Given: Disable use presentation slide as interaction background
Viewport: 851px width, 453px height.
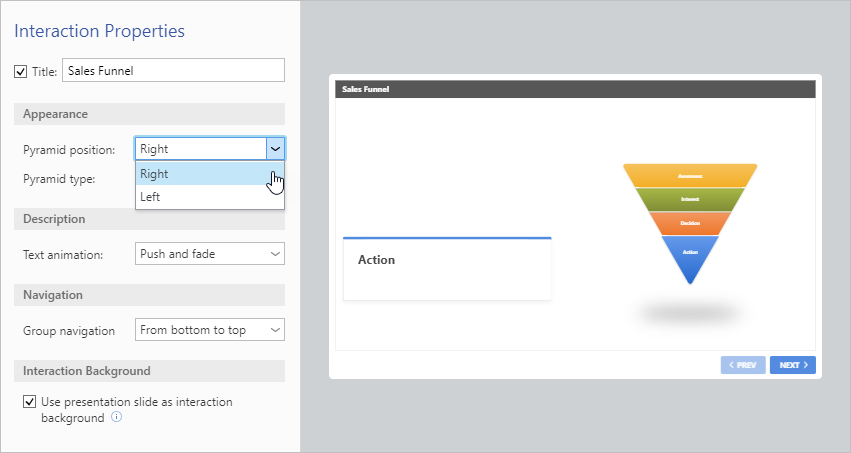Looking at the screenshot, I should (29, 401).
